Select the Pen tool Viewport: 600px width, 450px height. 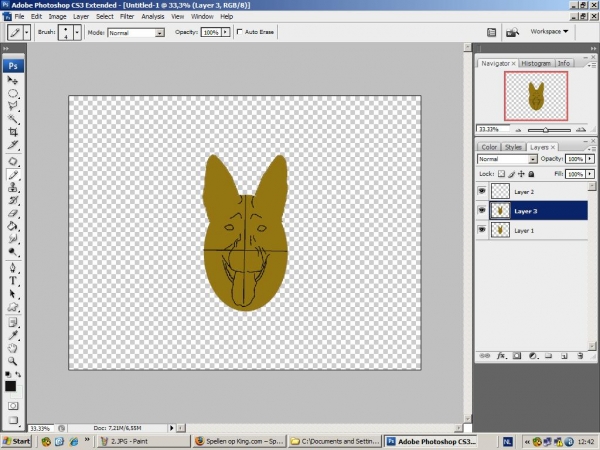(13, 267)
